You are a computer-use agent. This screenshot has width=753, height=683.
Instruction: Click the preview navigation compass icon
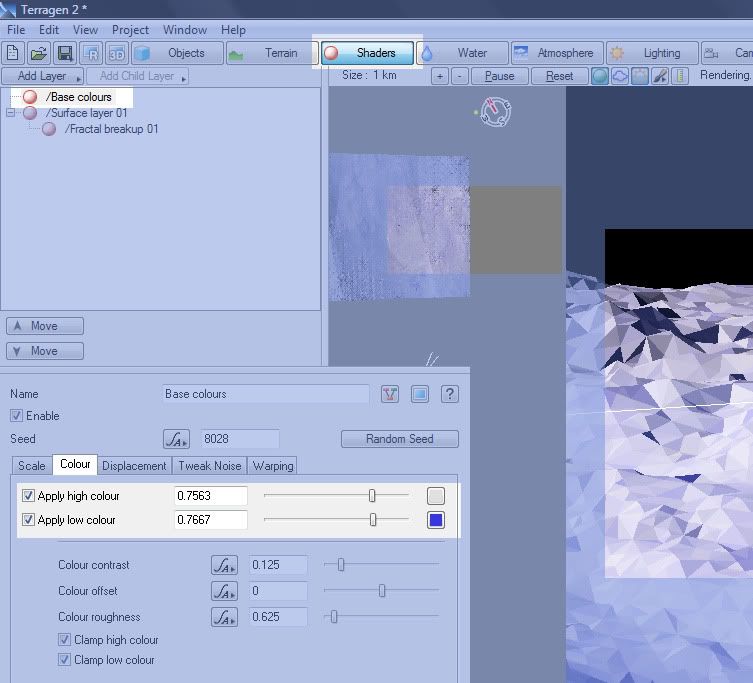(x=495, y=112)
